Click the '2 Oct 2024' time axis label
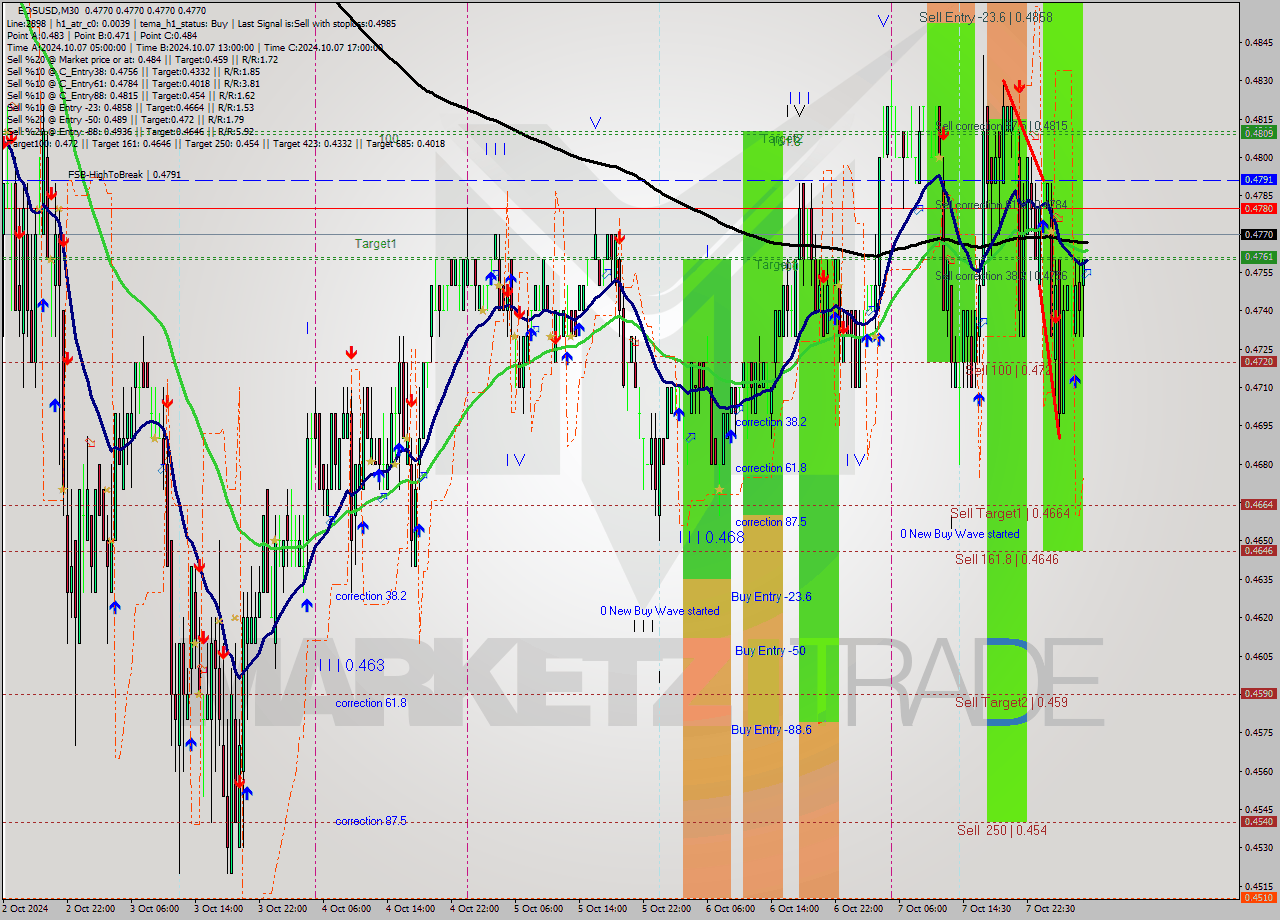This screenshot has width=1280, height=920. coord(26,909)
